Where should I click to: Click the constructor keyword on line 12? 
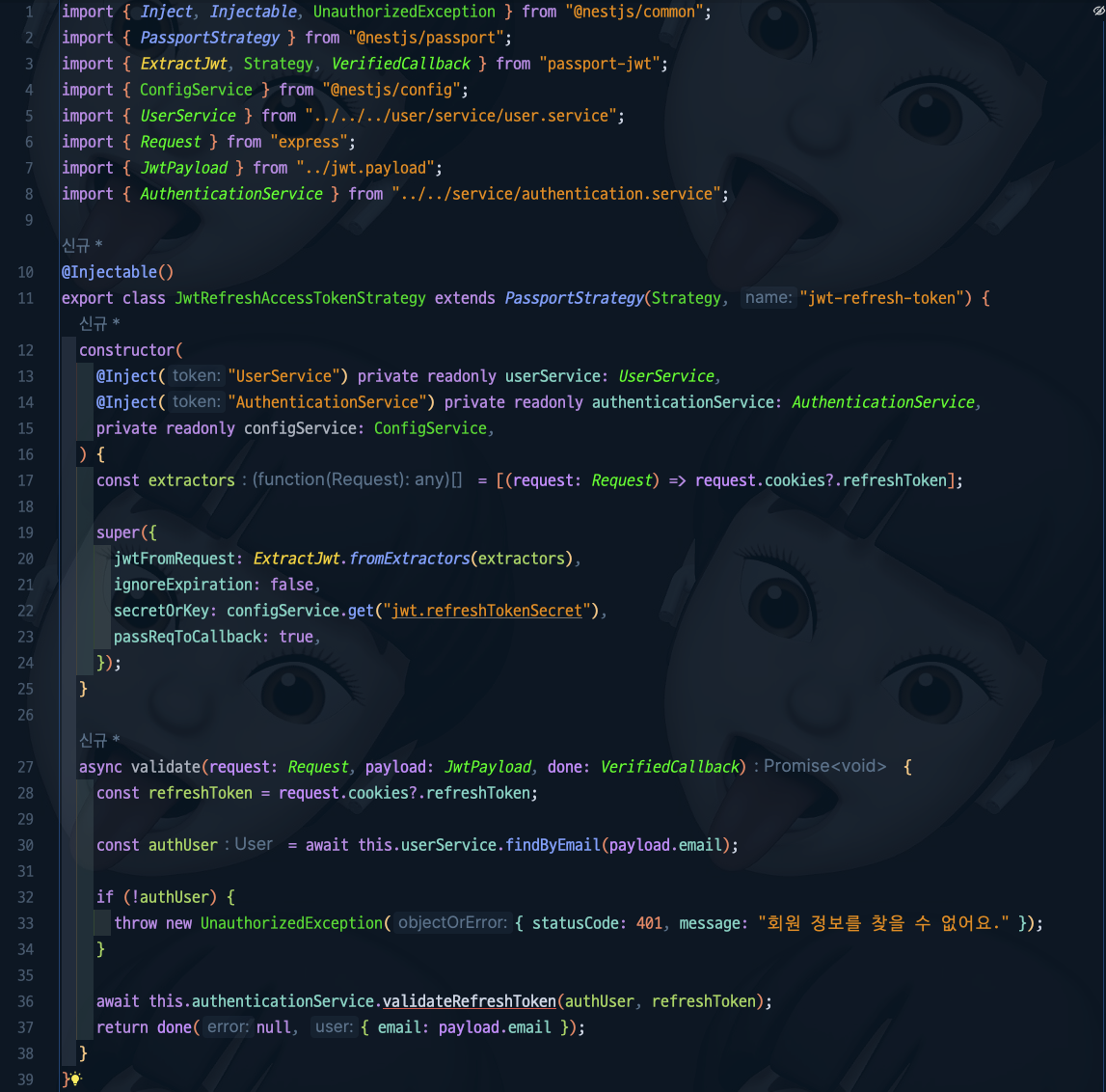126,350
